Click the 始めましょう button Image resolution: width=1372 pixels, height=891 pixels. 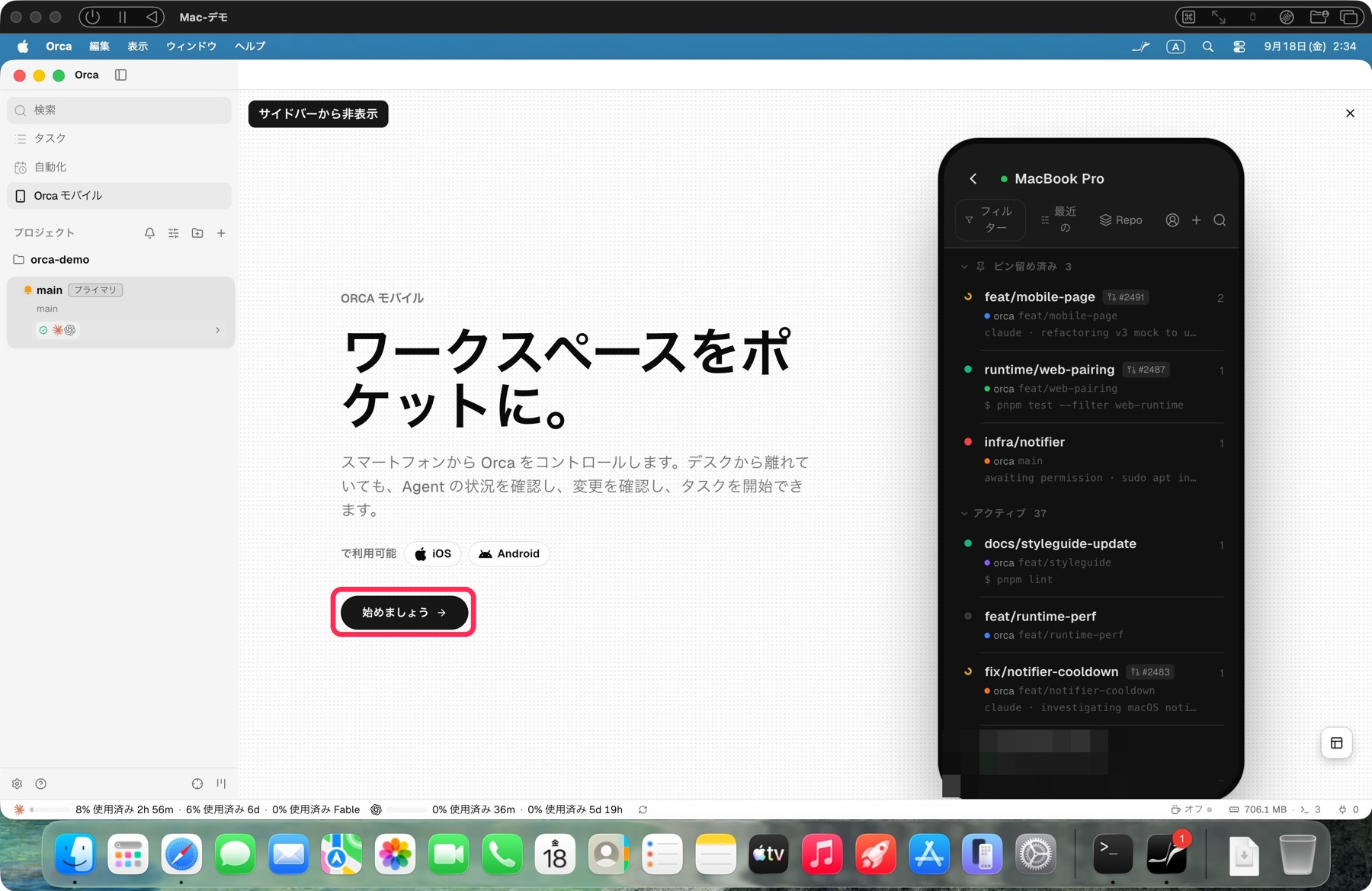pyautogui.click(x=404, y=612)
